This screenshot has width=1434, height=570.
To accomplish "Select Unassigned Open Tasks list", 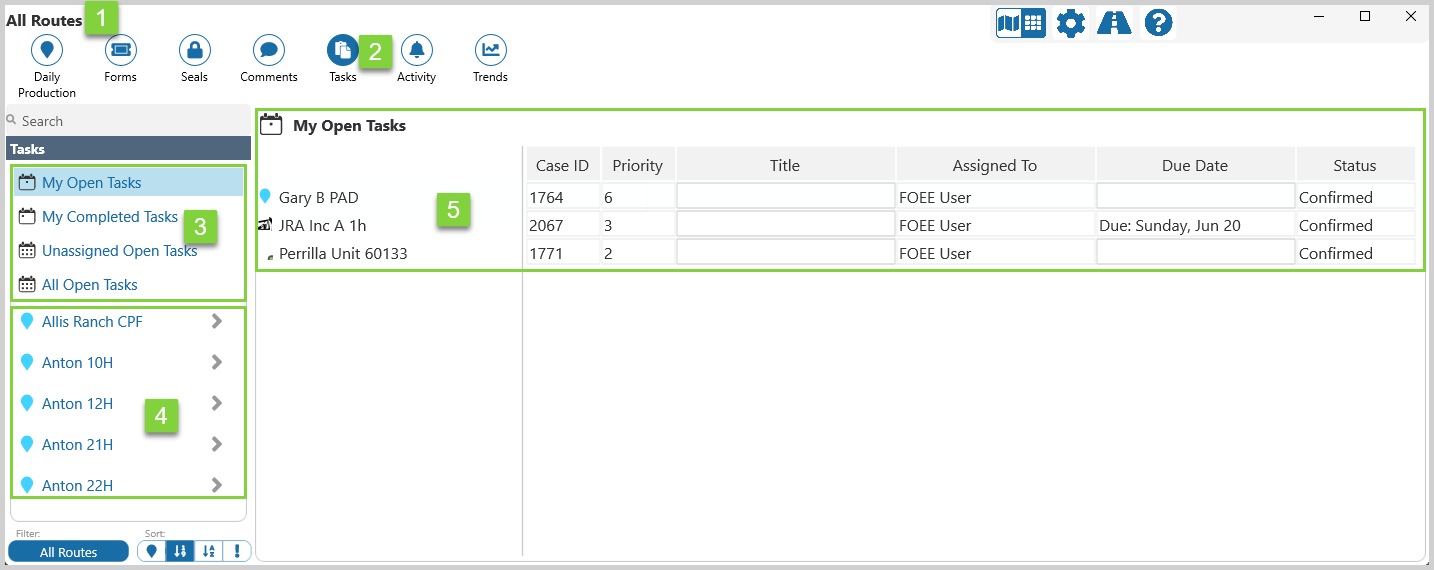I will 119,251.
